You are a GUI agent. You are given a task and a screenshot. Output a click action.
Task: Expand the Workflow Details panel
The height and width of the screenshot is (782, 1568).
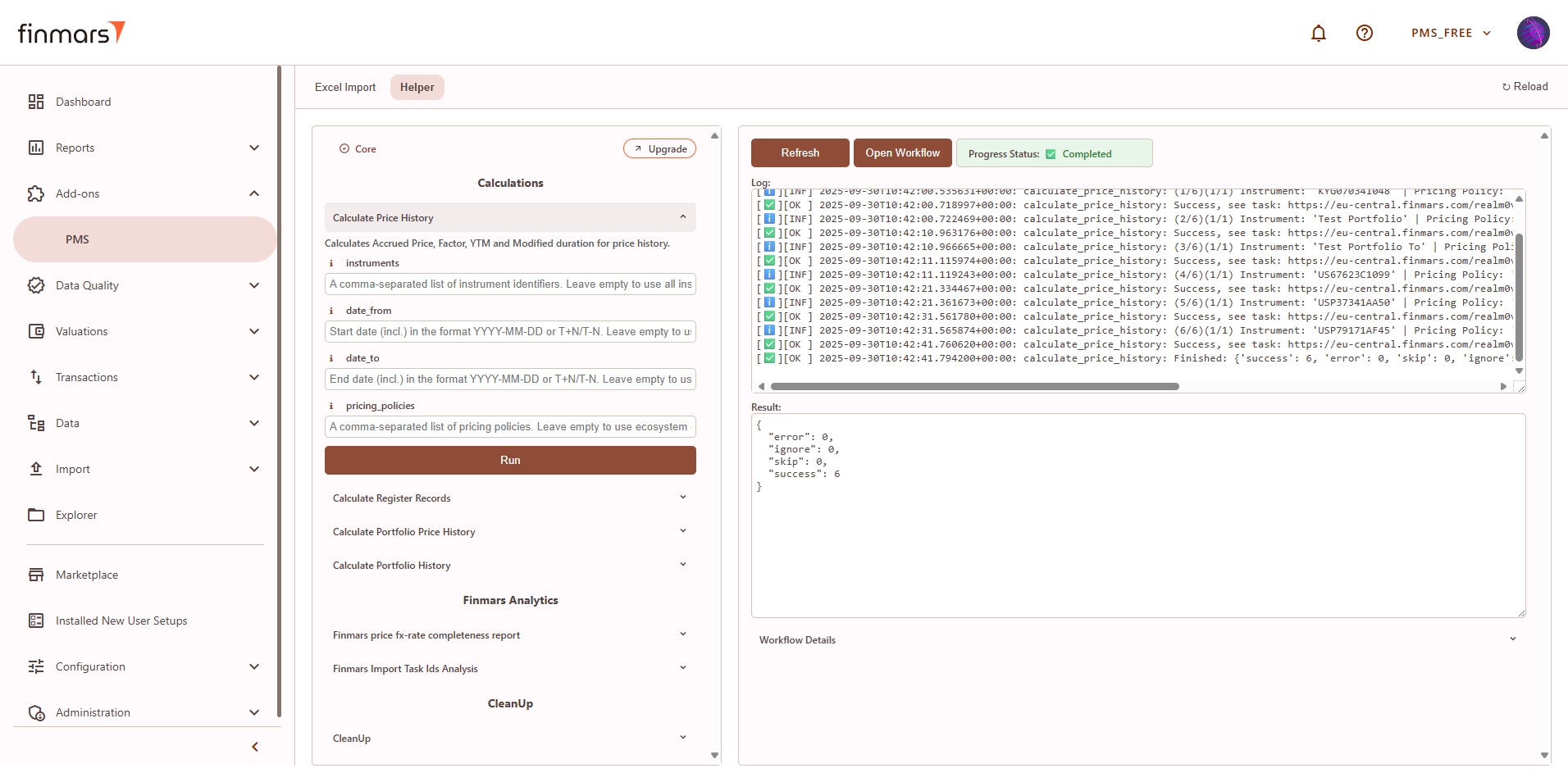click(1512, 639)
